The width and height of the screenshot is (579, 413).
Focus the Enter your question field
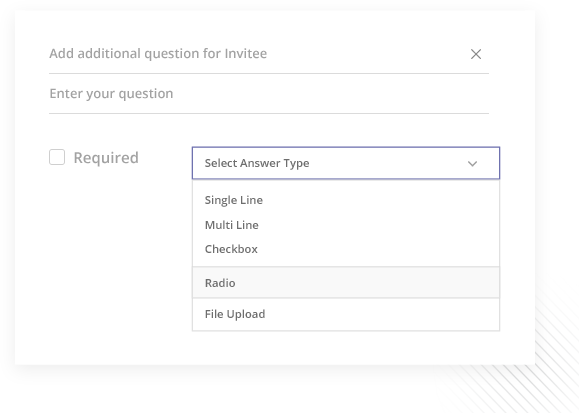tap(269, 94)
